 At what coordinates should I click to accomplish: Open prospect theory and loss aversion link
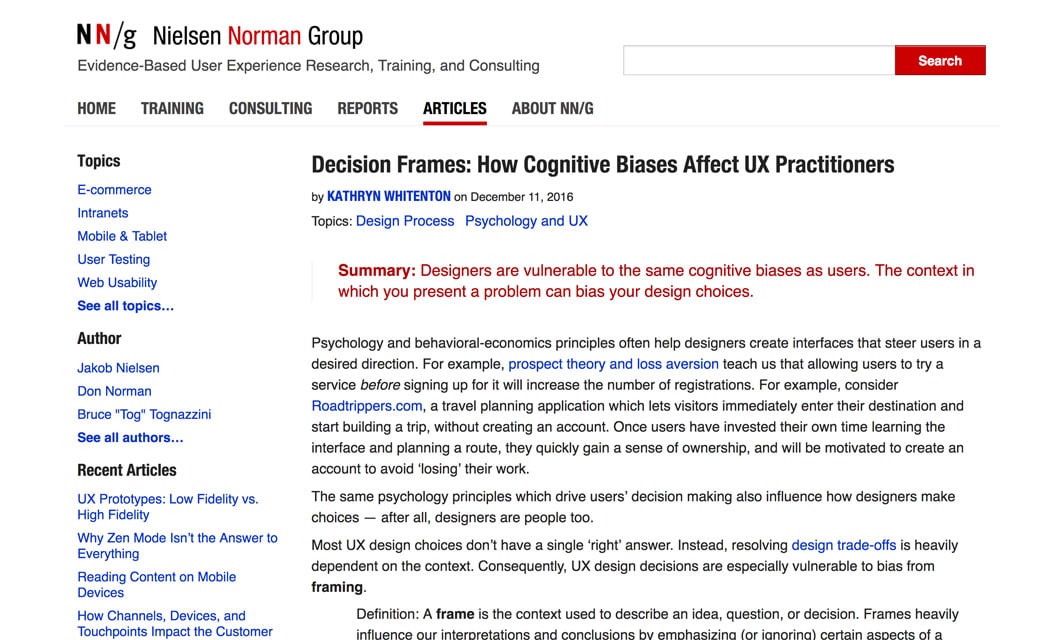tap(613, 364)
